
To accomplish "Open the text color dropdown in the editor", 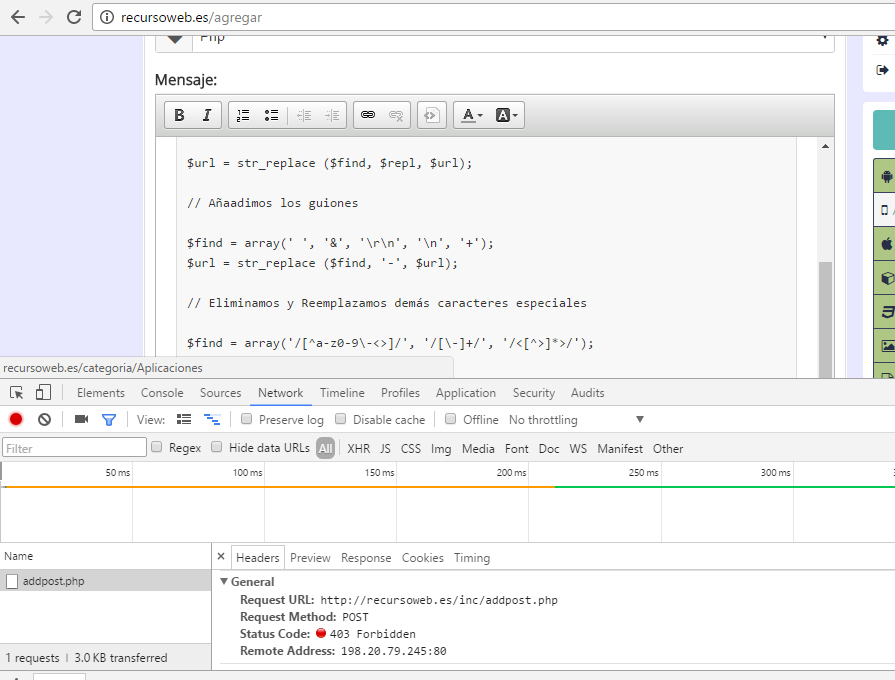I will (470, 115).
